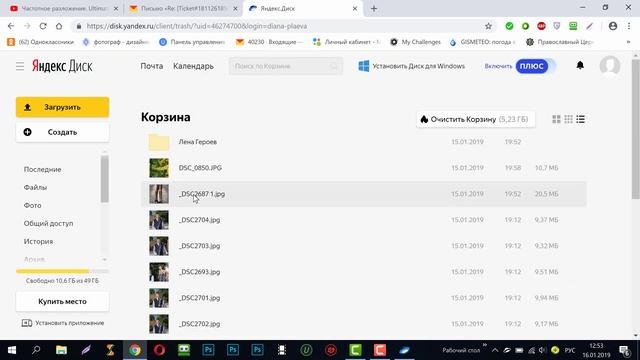This screenshot has width=640, height=360.
Task: Select file _DSC2687 1.jpg
Action: [364, 194]
